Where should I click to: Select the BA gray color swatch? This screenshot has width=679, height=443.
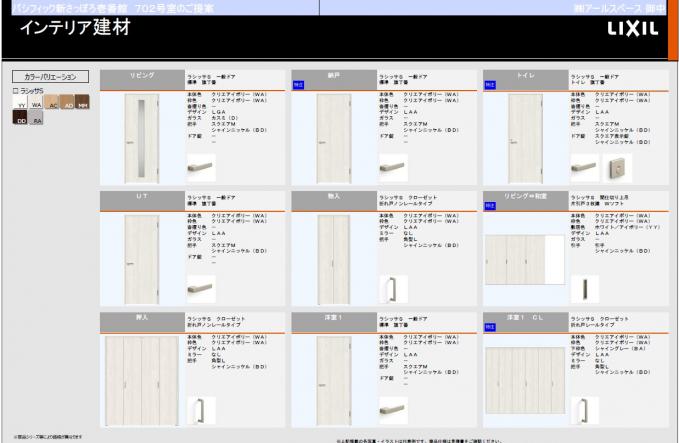point(36,117)
